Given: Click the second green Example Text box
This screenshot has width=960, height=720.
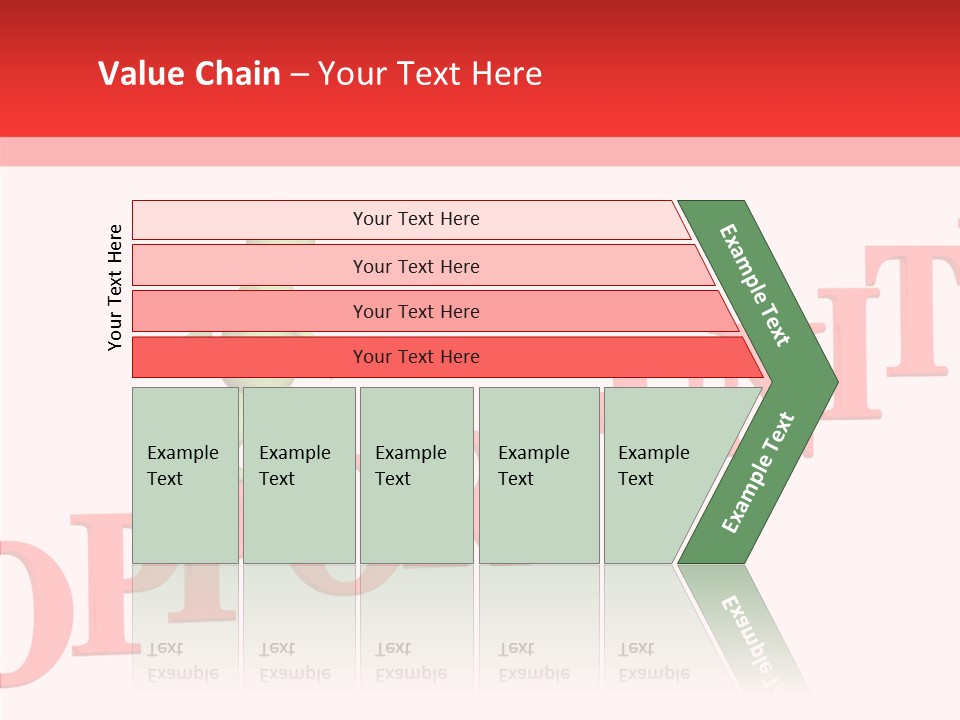Looking at the screenshot, I should pyautogui.click(x=298, y=475).
